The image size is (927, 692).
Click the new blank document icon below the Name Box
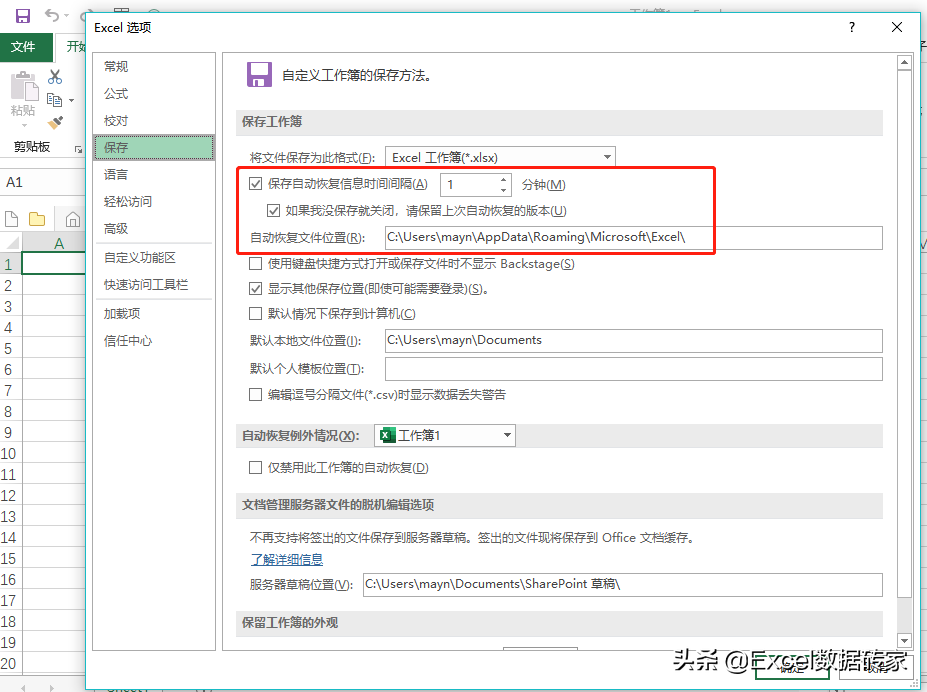11,219
